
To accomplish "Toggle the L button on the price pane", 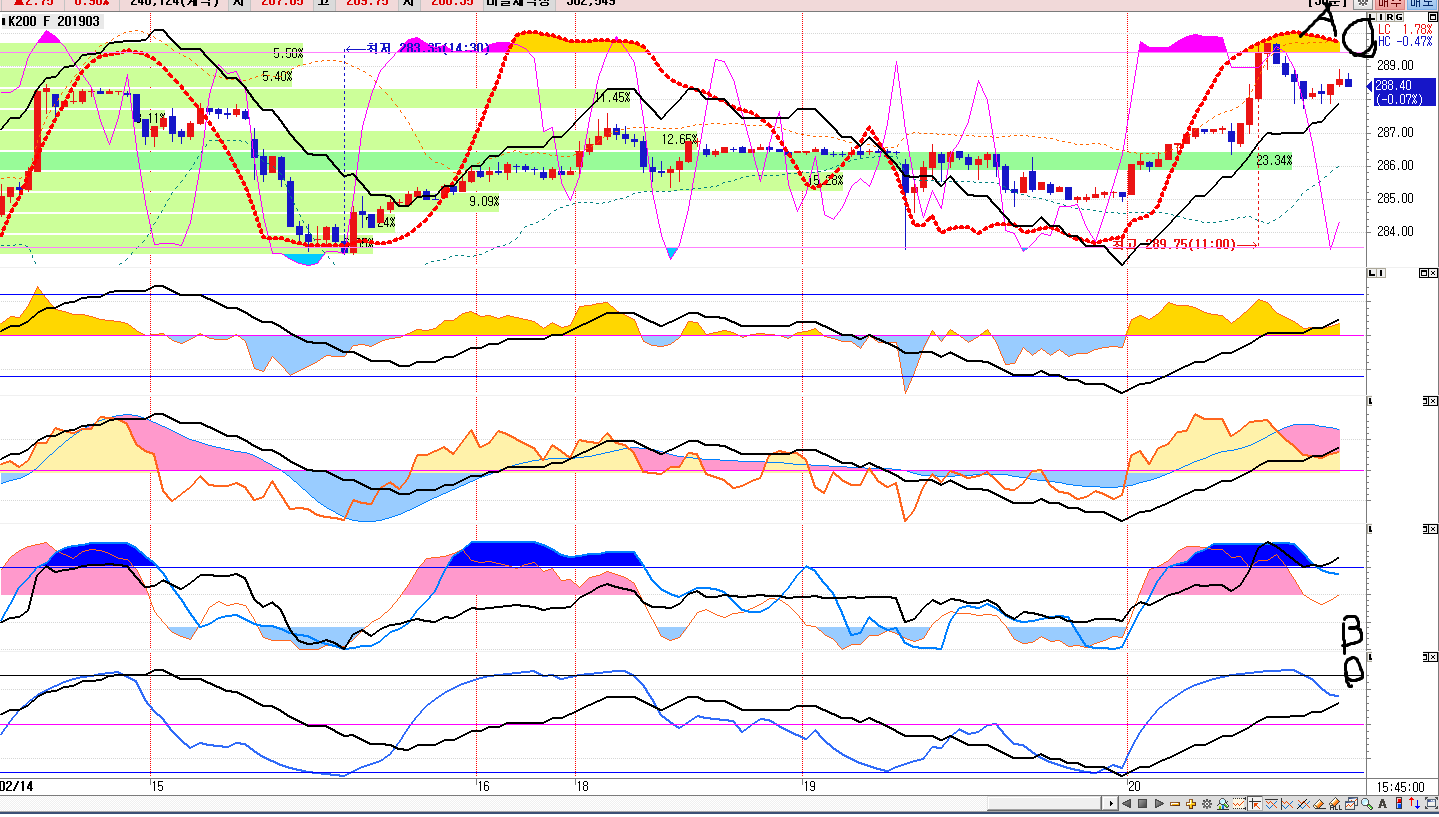I will click(1373, 18).
